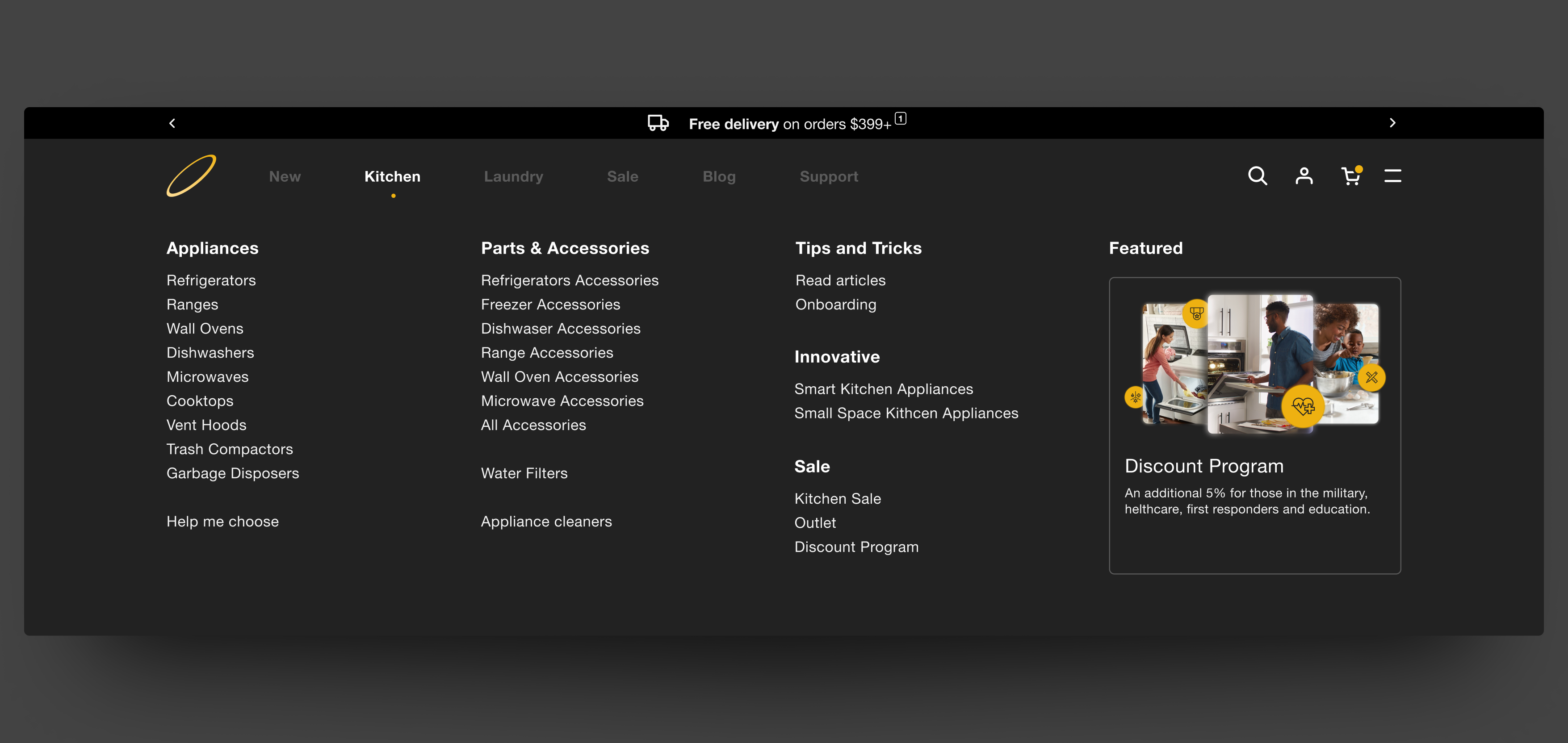Open the Cooktops link

(x=200, y=401)
